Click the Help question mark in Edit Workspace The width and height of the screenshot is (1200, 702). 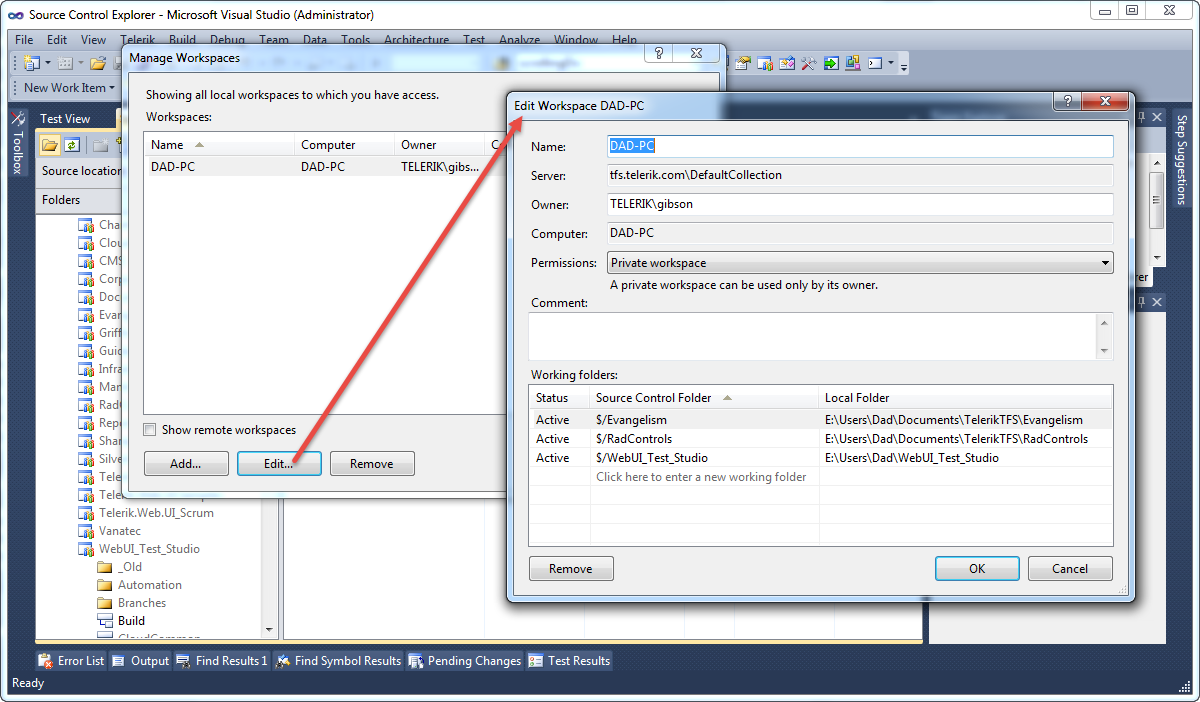pos(1067,101)
